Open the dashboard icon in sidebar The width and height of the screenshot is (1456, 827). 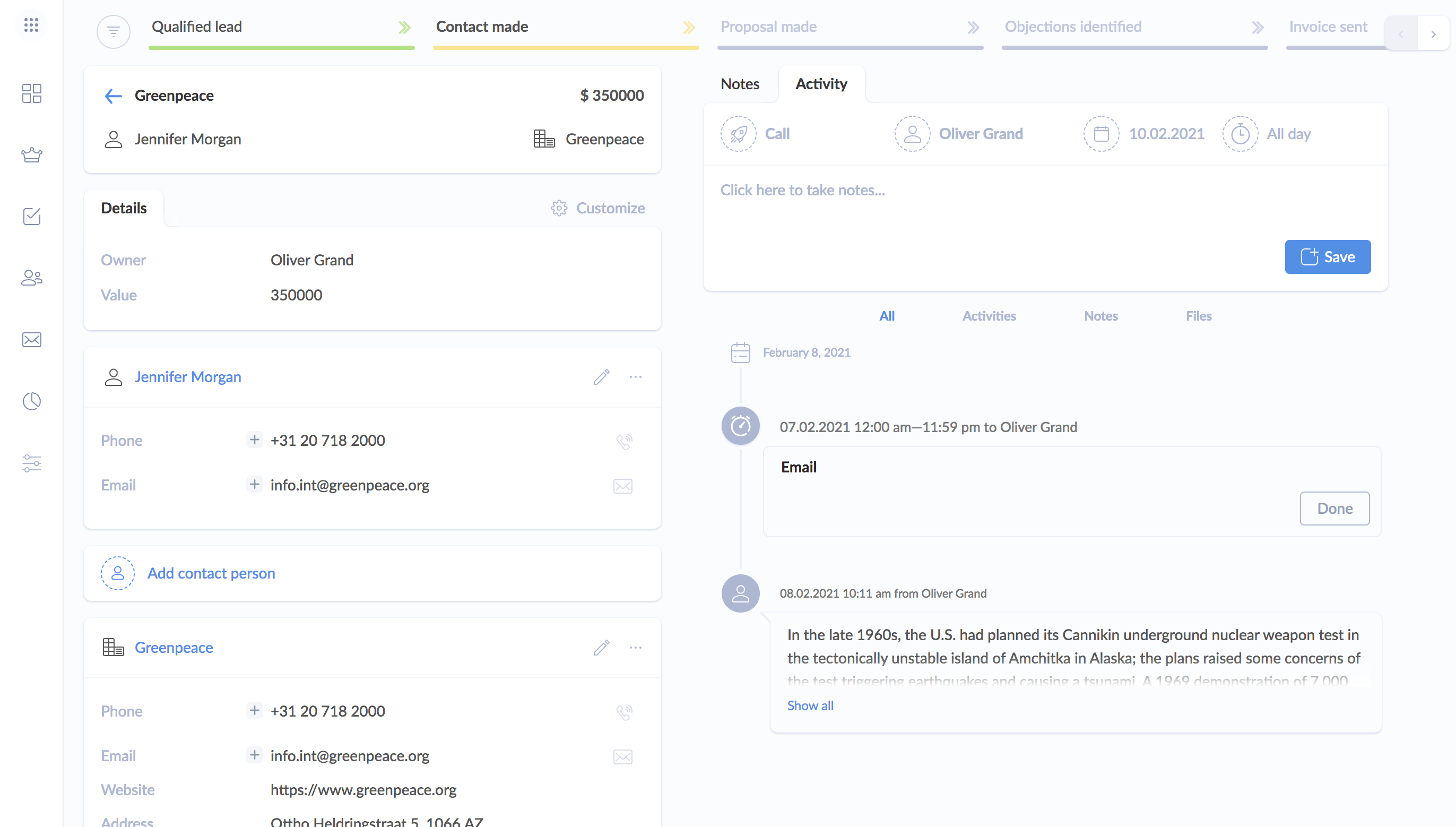pyautogui.click(x=31, y=93)
